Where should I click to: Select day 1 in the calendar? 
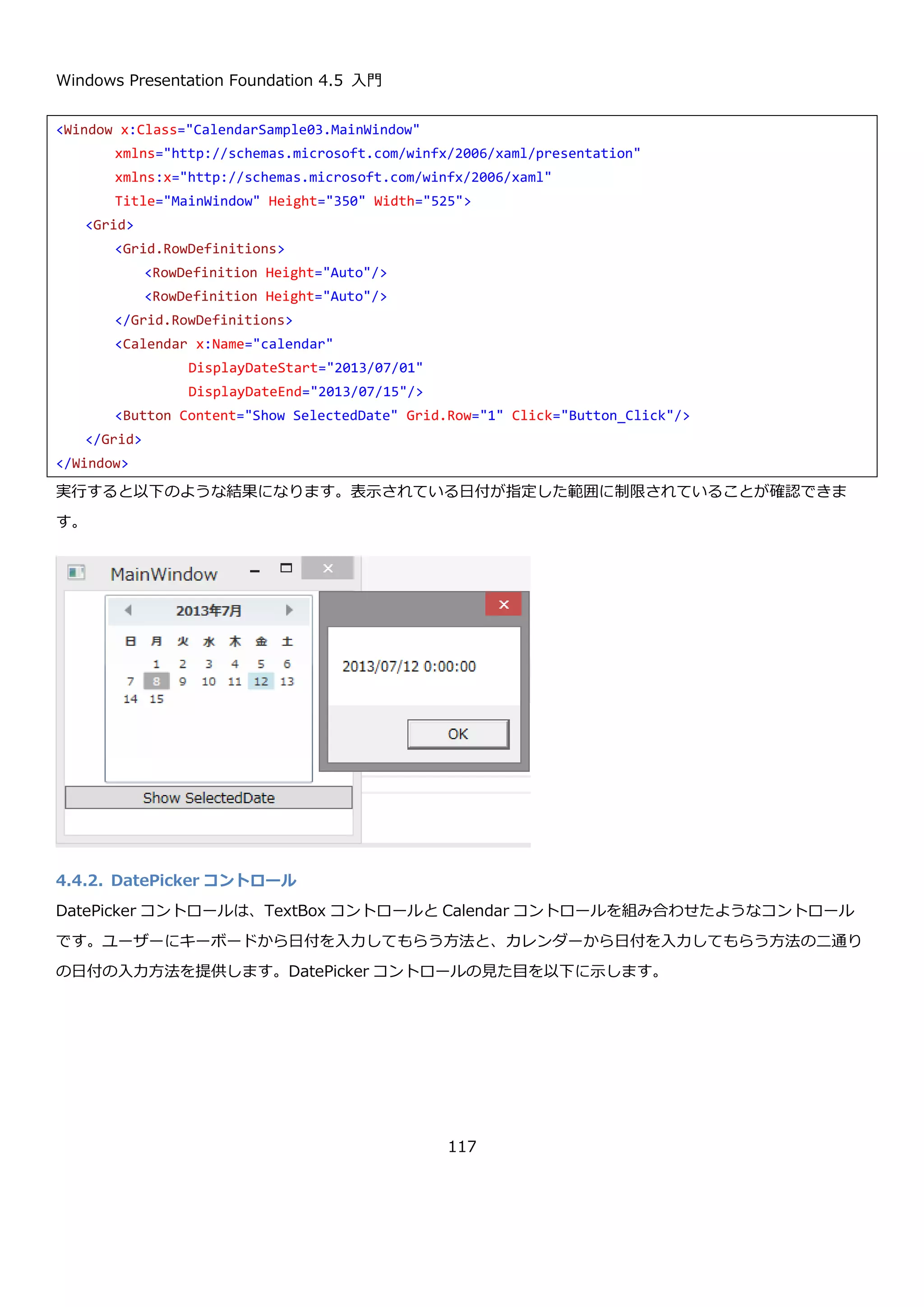[157, 664]
